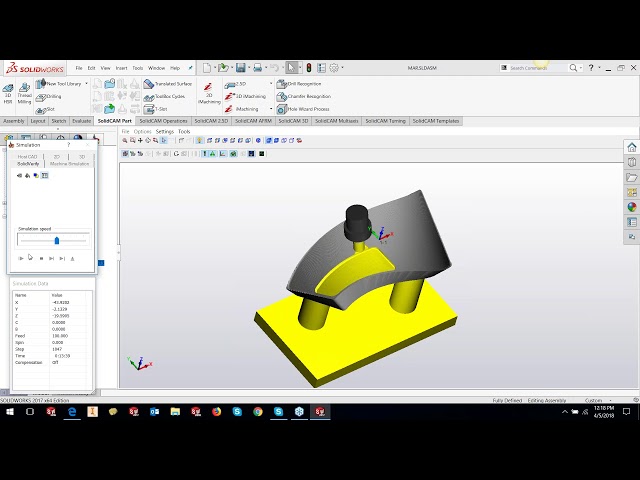Switch to the SolidCAM Operations tab
The image size is (640, 480).
163,121
